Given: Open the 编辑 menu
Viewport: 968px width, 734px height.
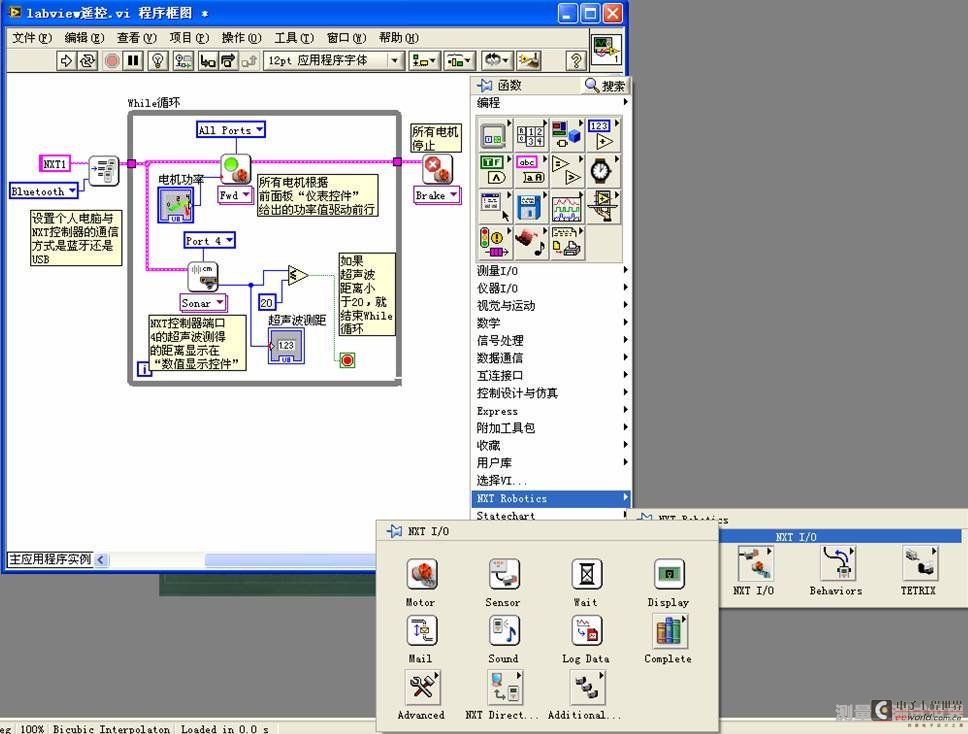Looking at the screenshot, I should click(x=85, y=38).
